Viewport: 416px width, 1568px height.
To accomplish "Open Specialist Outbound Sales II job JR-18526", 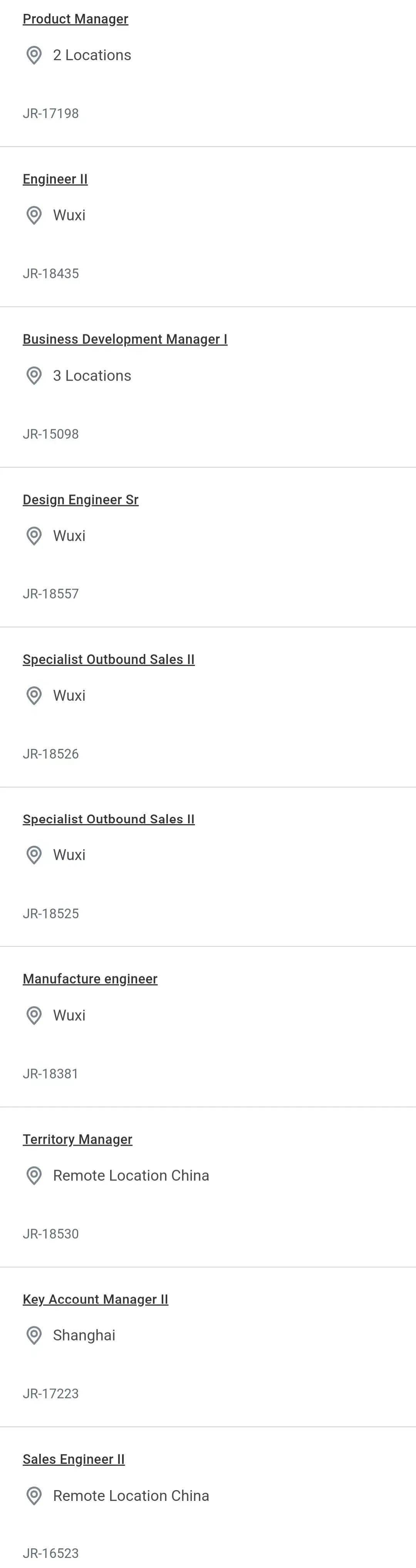I will pos(109,659).
